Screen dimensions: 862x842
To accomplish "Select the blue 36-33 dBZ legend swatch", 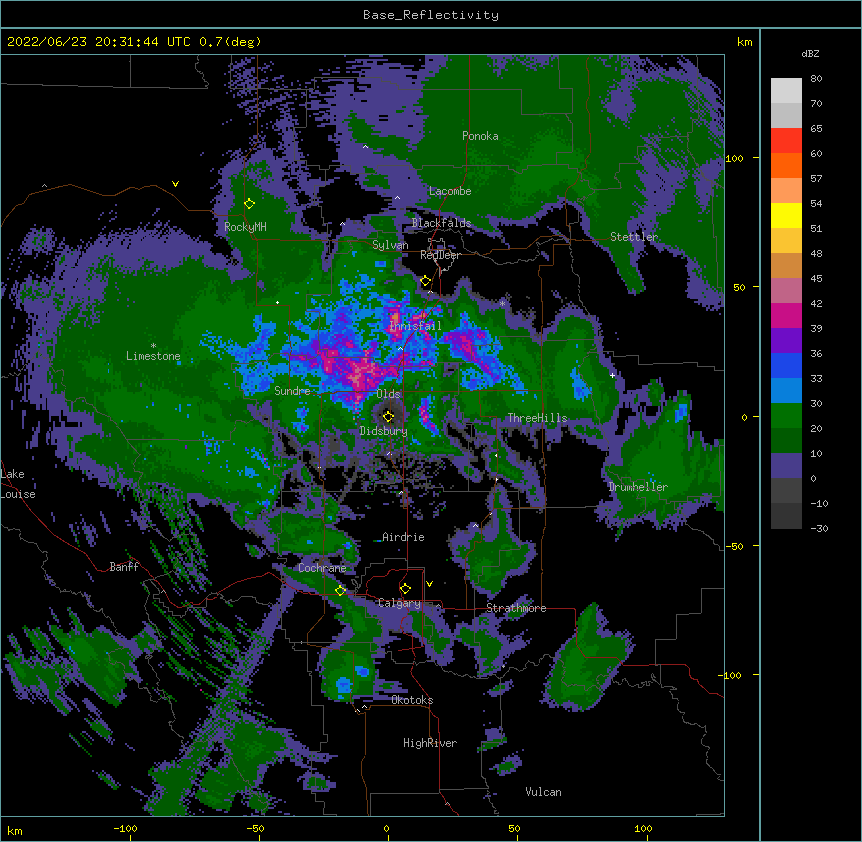I will [x=786, y=365].
